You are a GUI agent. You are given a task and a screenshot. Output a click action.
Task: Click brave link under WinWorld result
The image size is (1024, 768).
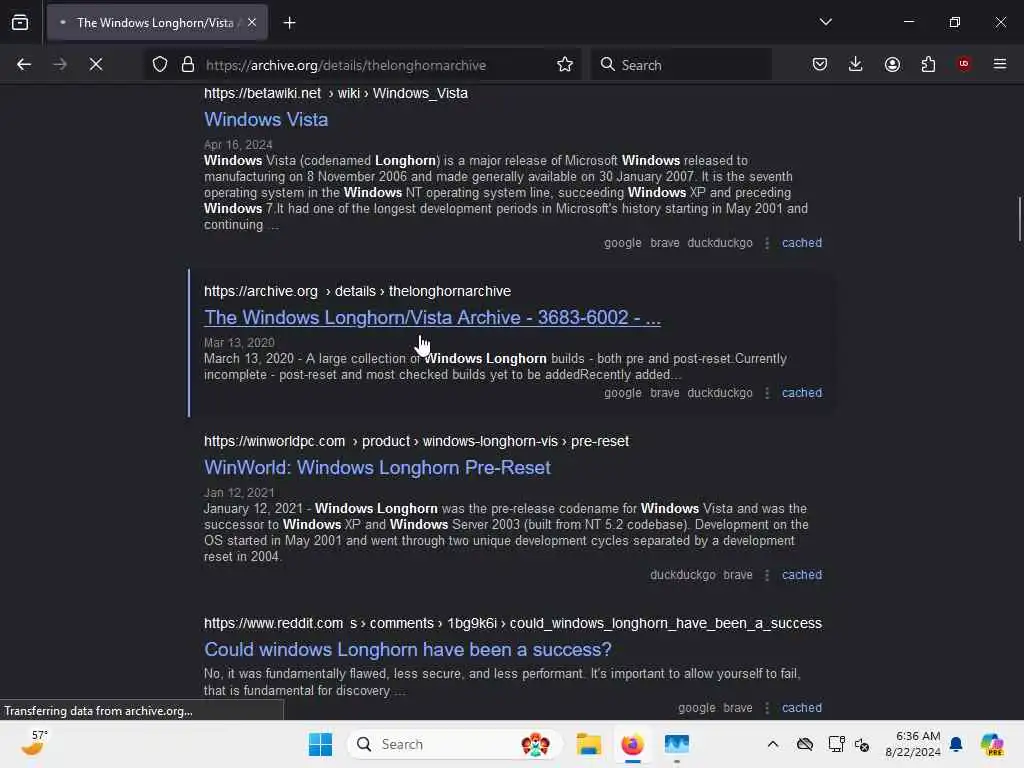point(738,575)
